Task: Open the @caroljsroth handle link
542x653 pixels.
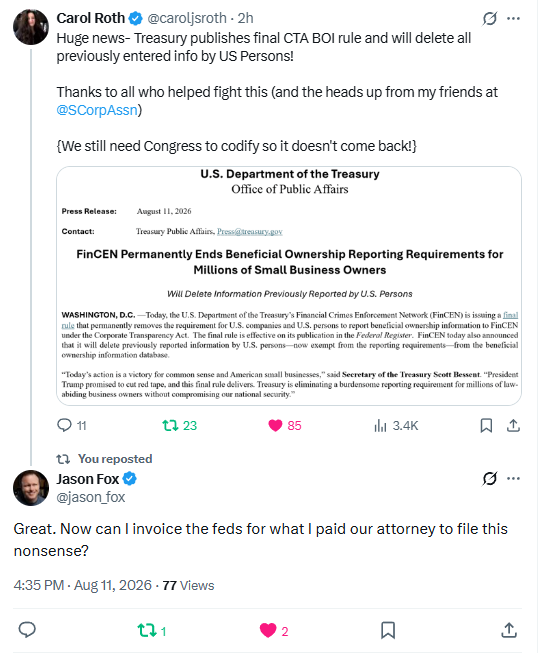Action: [x=187, y=18]
